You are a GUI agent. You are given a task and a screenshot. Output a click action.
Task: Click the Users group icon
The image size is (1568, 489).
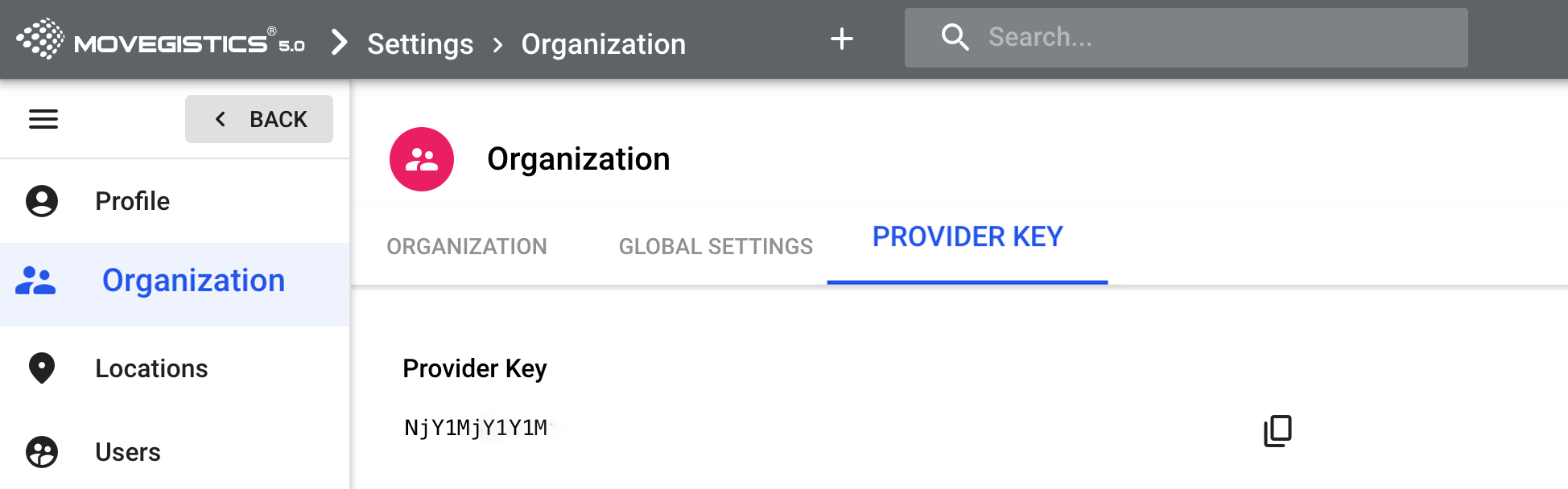[42, 452]
